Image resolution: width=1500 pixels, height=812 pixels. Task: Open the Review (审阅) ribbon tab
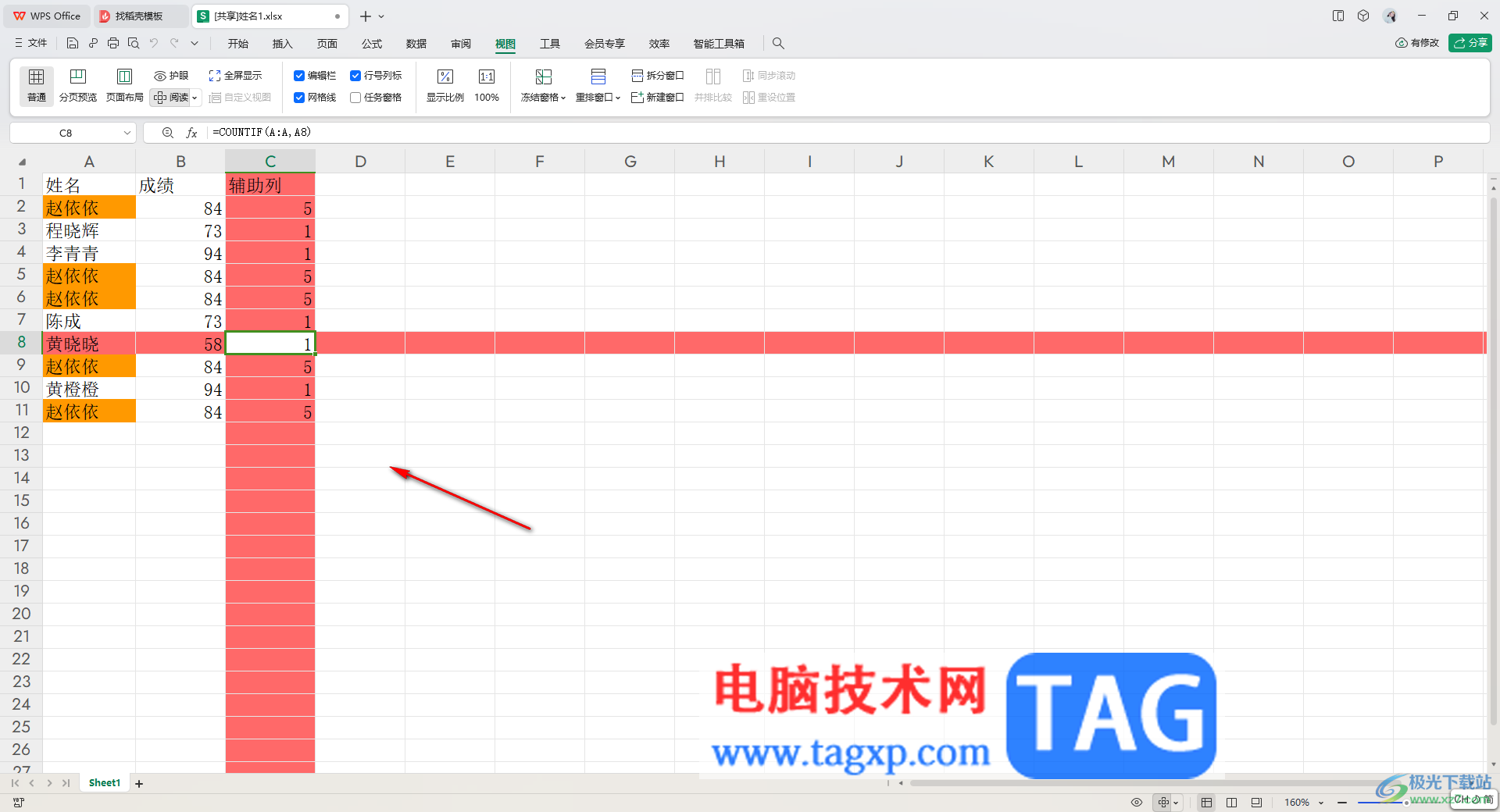(461, 44)
